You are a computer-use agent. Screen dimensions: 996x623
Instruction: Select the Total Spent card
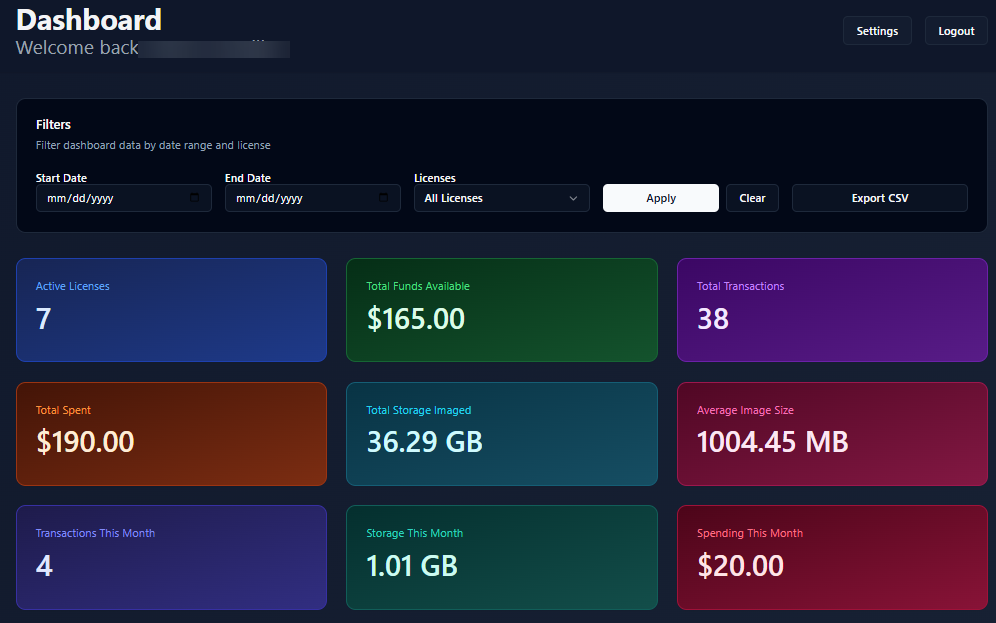171,433
